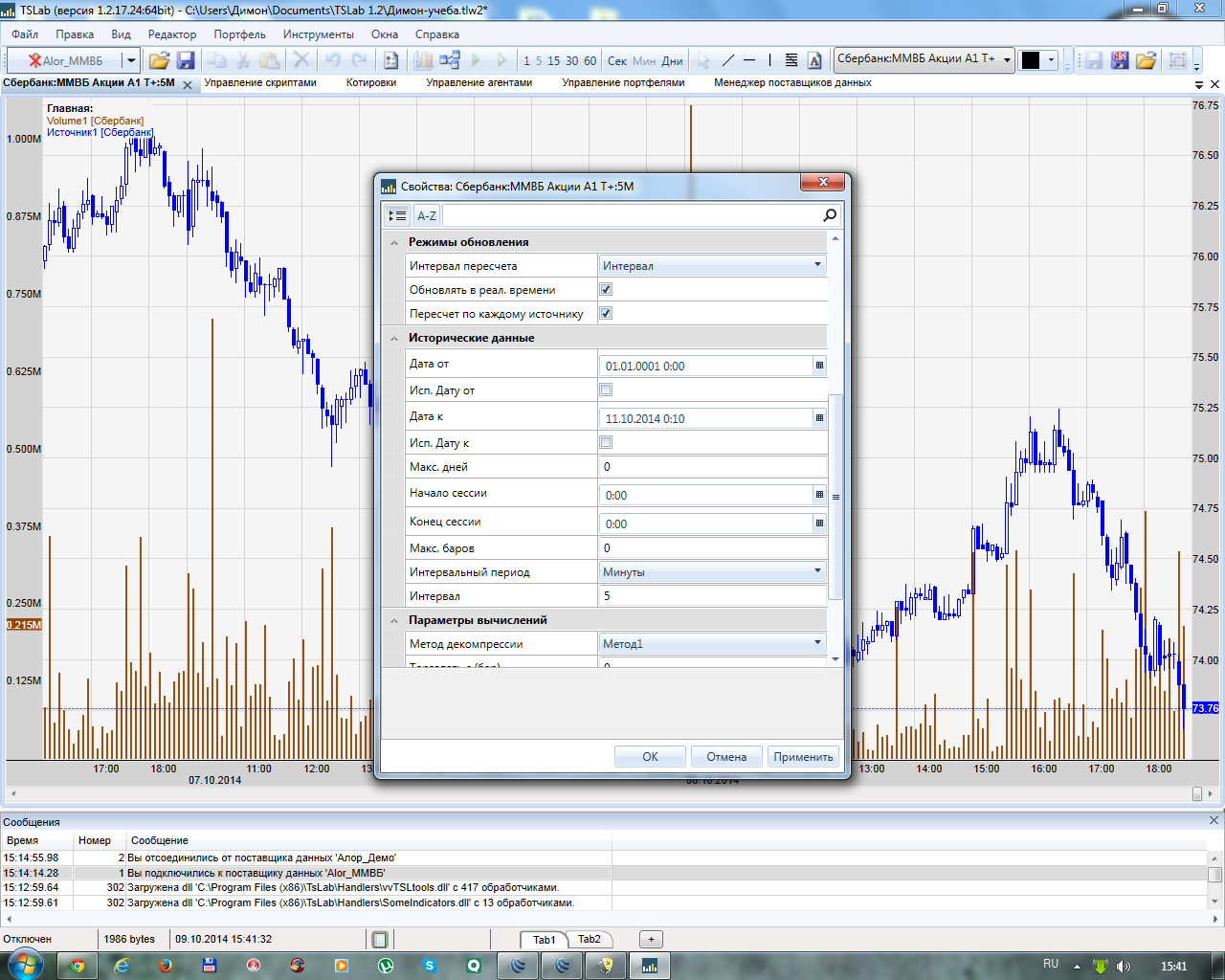Click the text annotation 'A' tool

pos(814,60)
